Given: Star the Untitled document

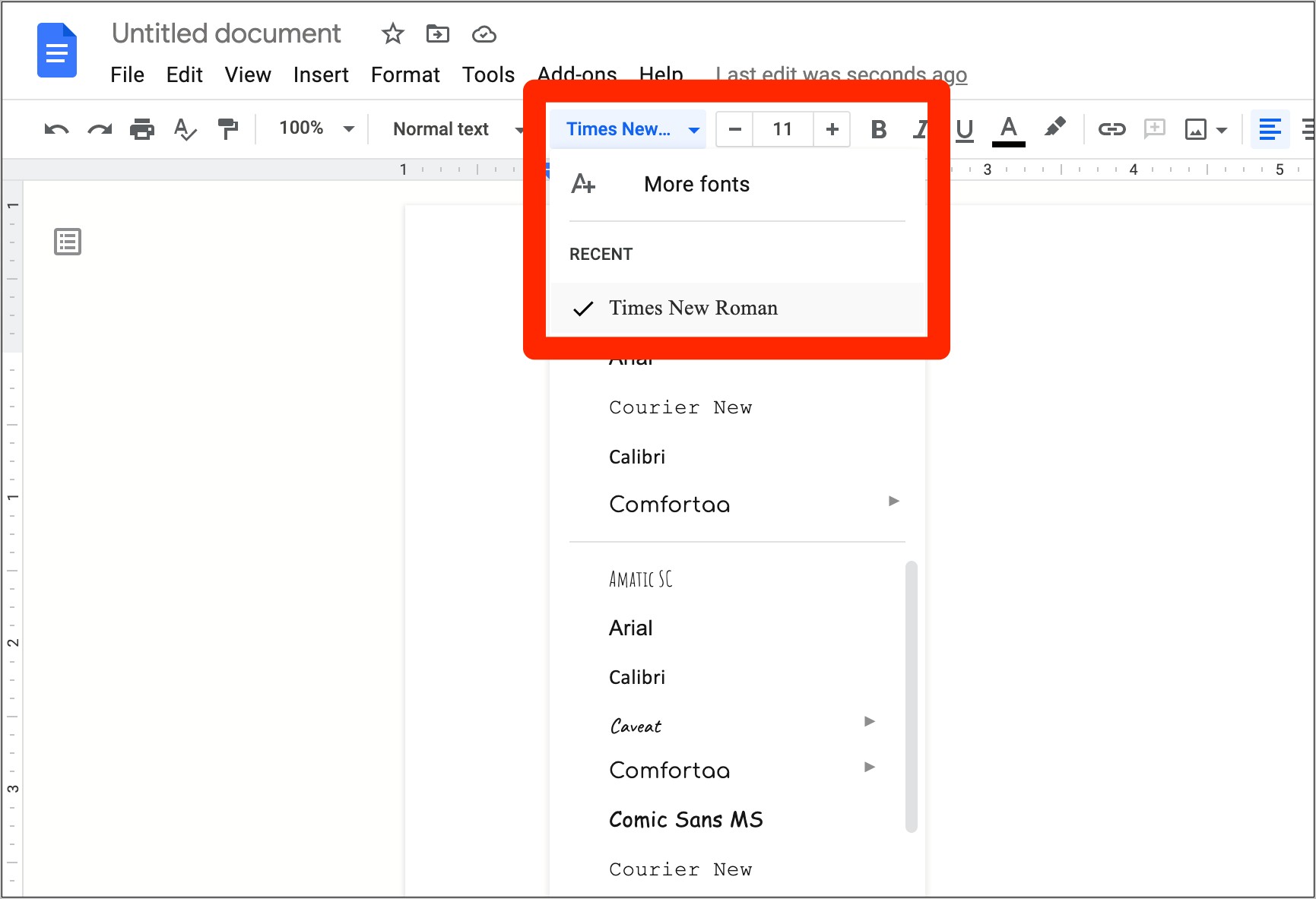Looking at the screenshot, I should pyautogui.click(x=393, y=33).
